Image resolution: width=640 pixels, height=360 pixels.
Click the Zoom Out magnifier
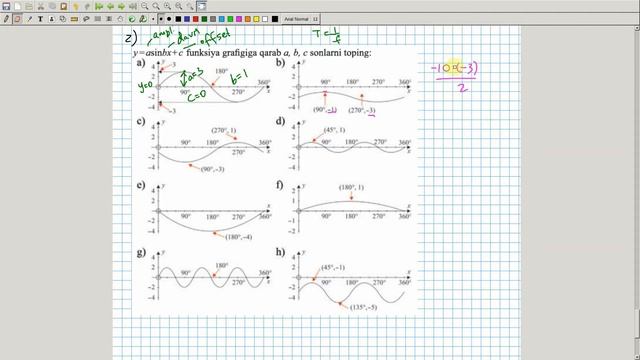tap(145, 7)
